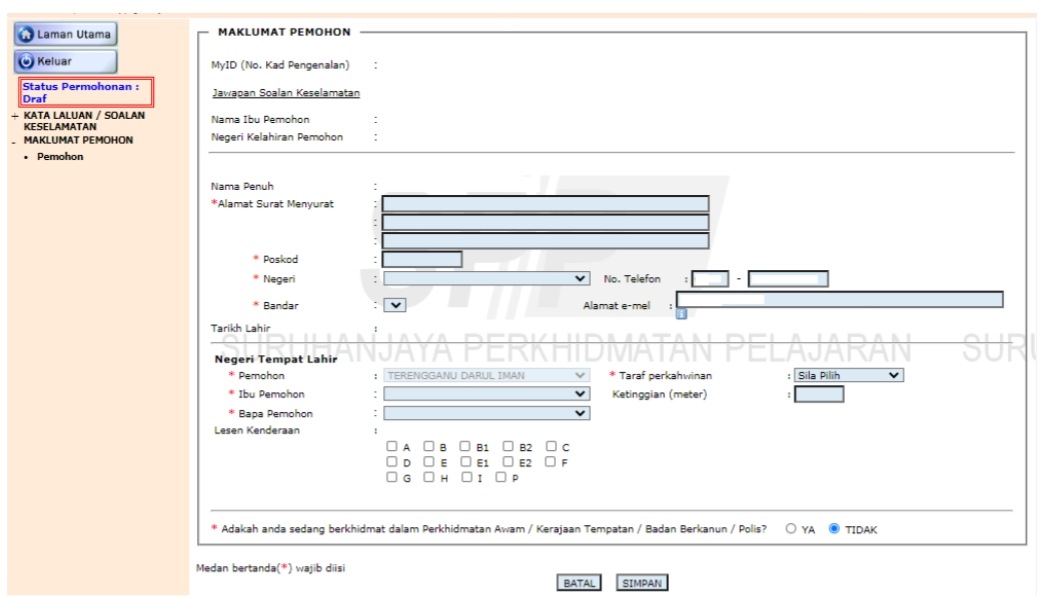Tick the licence class E checkbox

pyautogui.click(x=429, y=461)
